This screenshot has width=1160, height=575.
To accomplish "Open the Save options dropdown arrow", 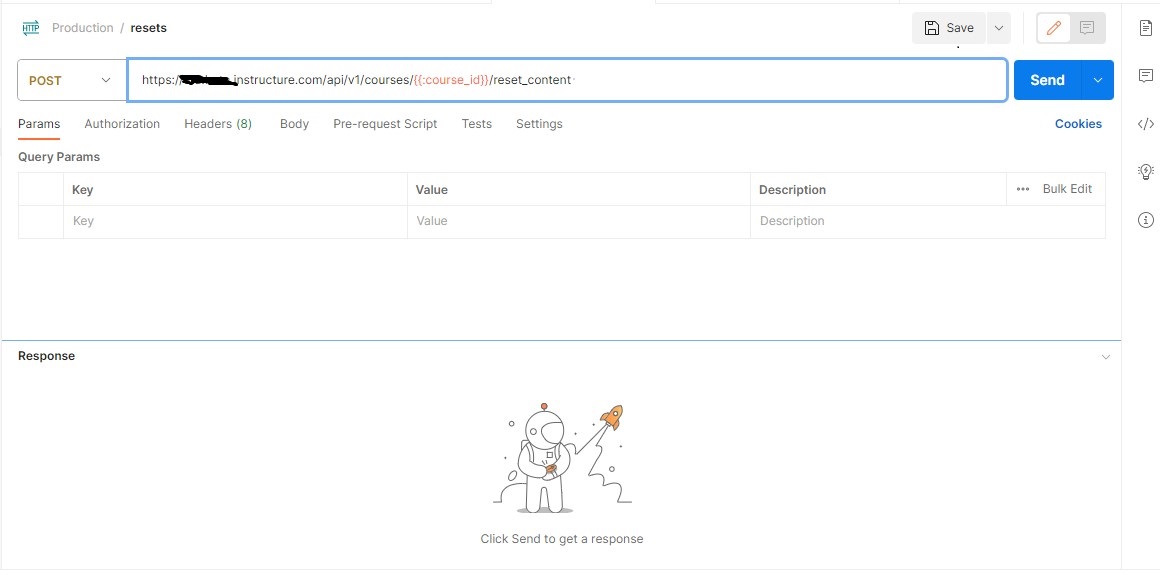I will (x=998, y=28).
